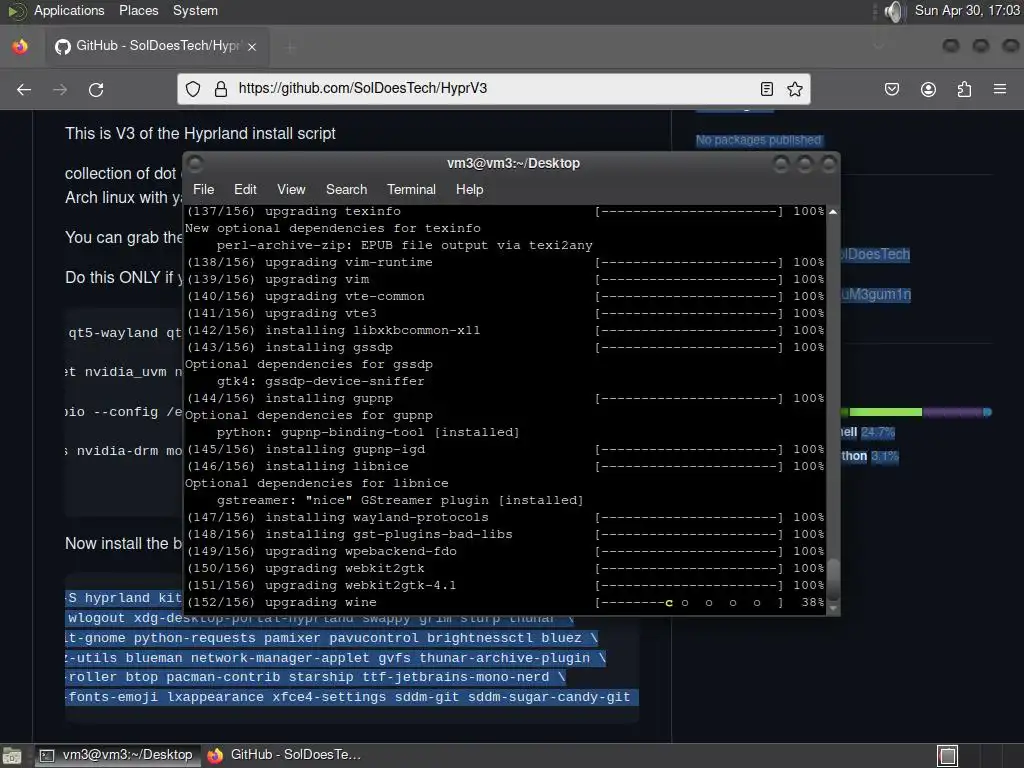Screen dimensions: 1024x768
Task: Click the clock showing Sun Apr 30
Action: [x=967, y=10]
